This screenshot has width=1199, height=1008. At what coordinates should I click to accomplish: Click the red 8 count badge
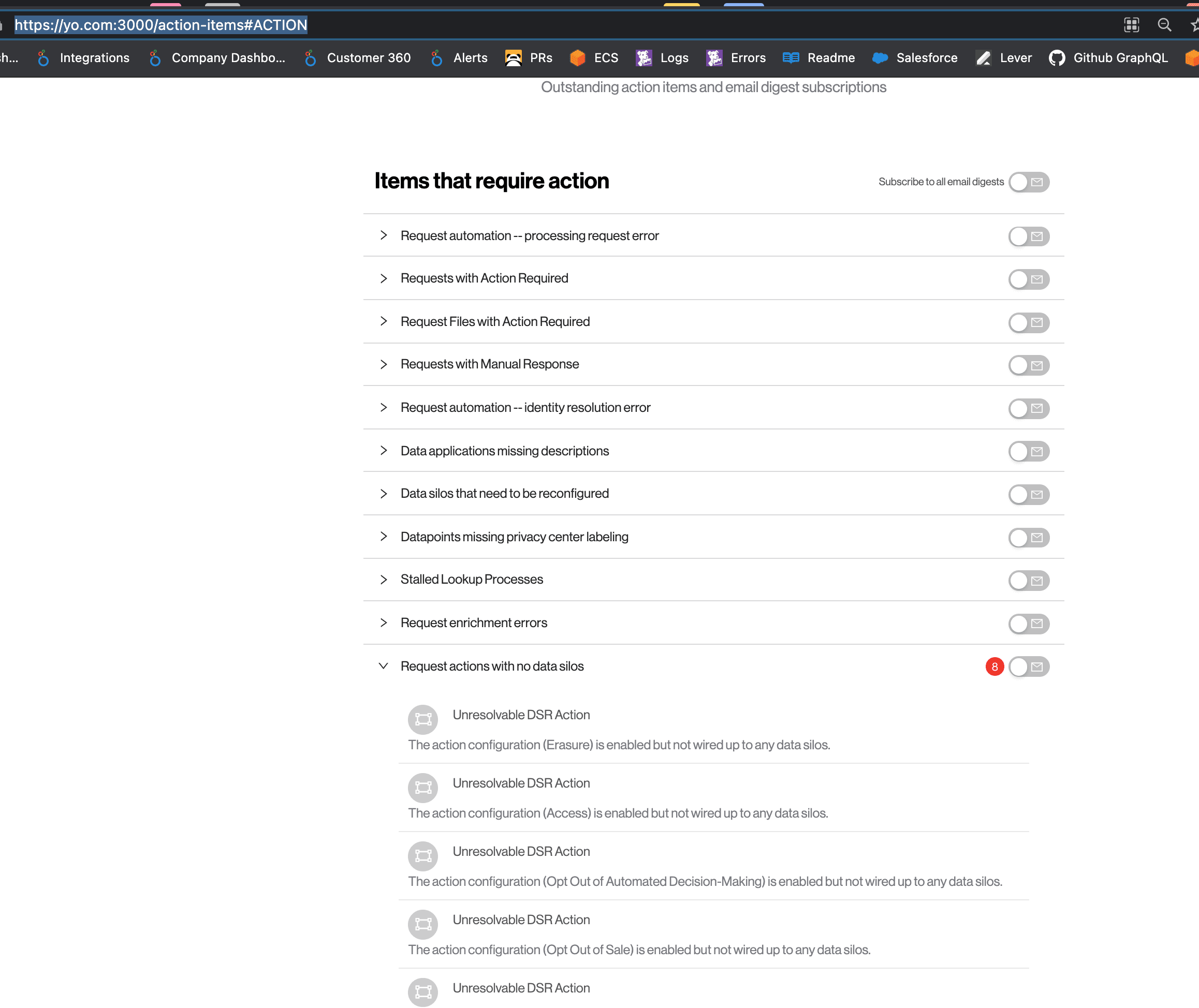click(995, 667)
